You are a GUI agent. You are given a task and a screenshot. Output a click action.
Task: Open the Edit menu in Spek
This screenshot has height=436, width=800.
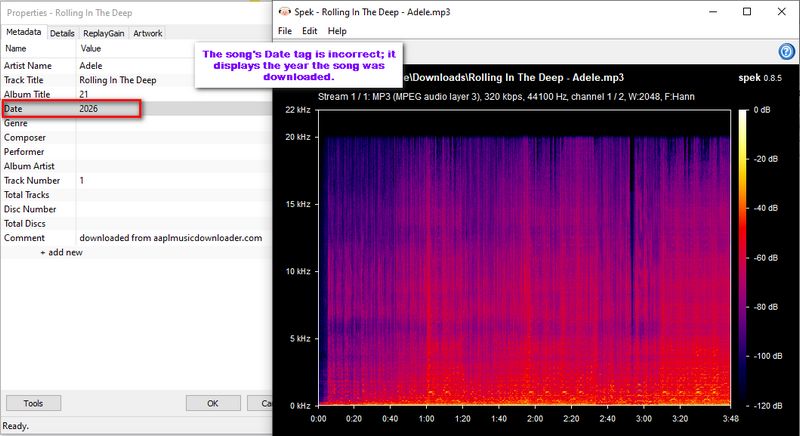[309, 31]
